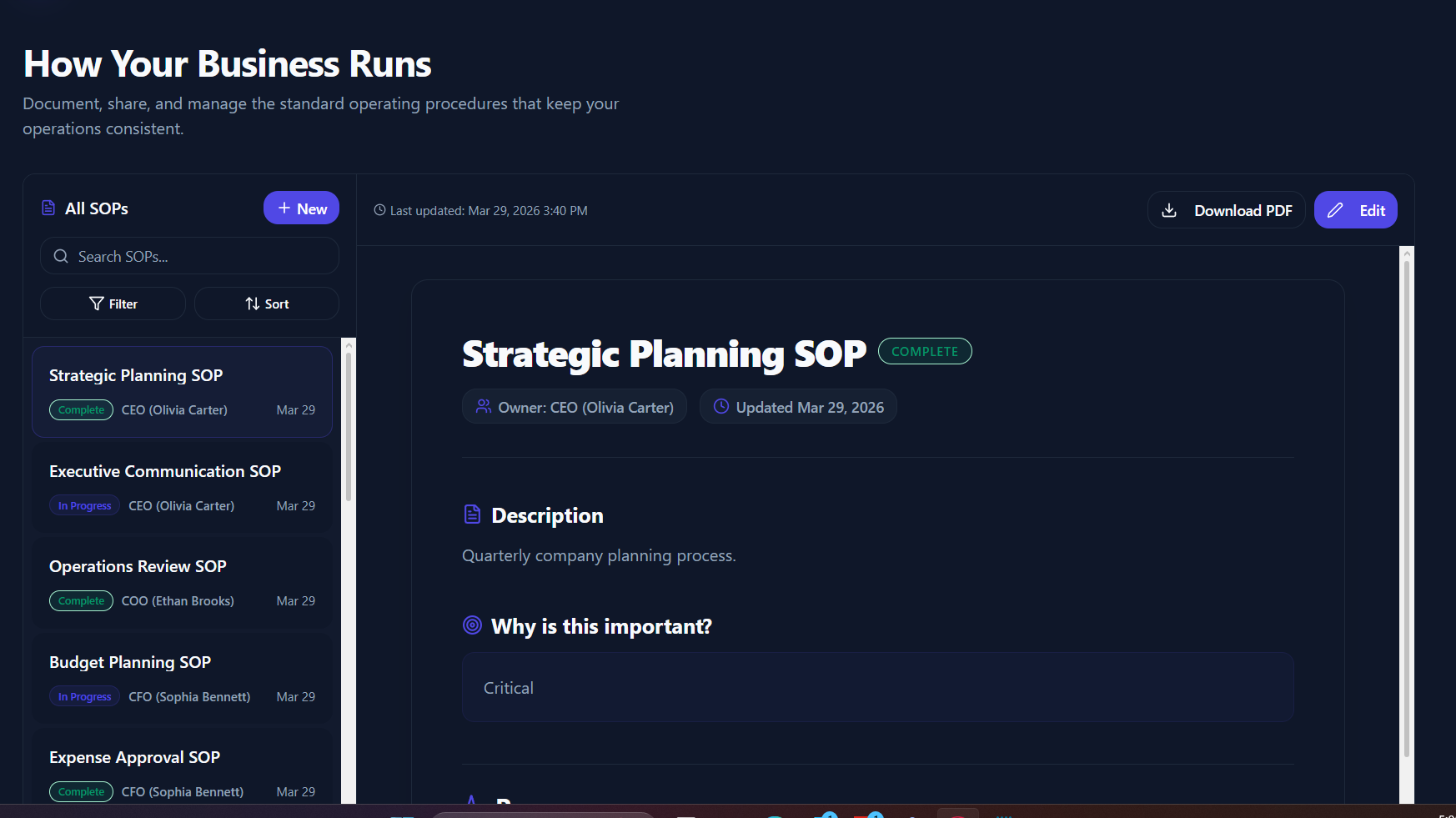Click Updated Mar 29, 2026 chip
Viewport: 1456px width, 818px height.
(x=798, y=406)
